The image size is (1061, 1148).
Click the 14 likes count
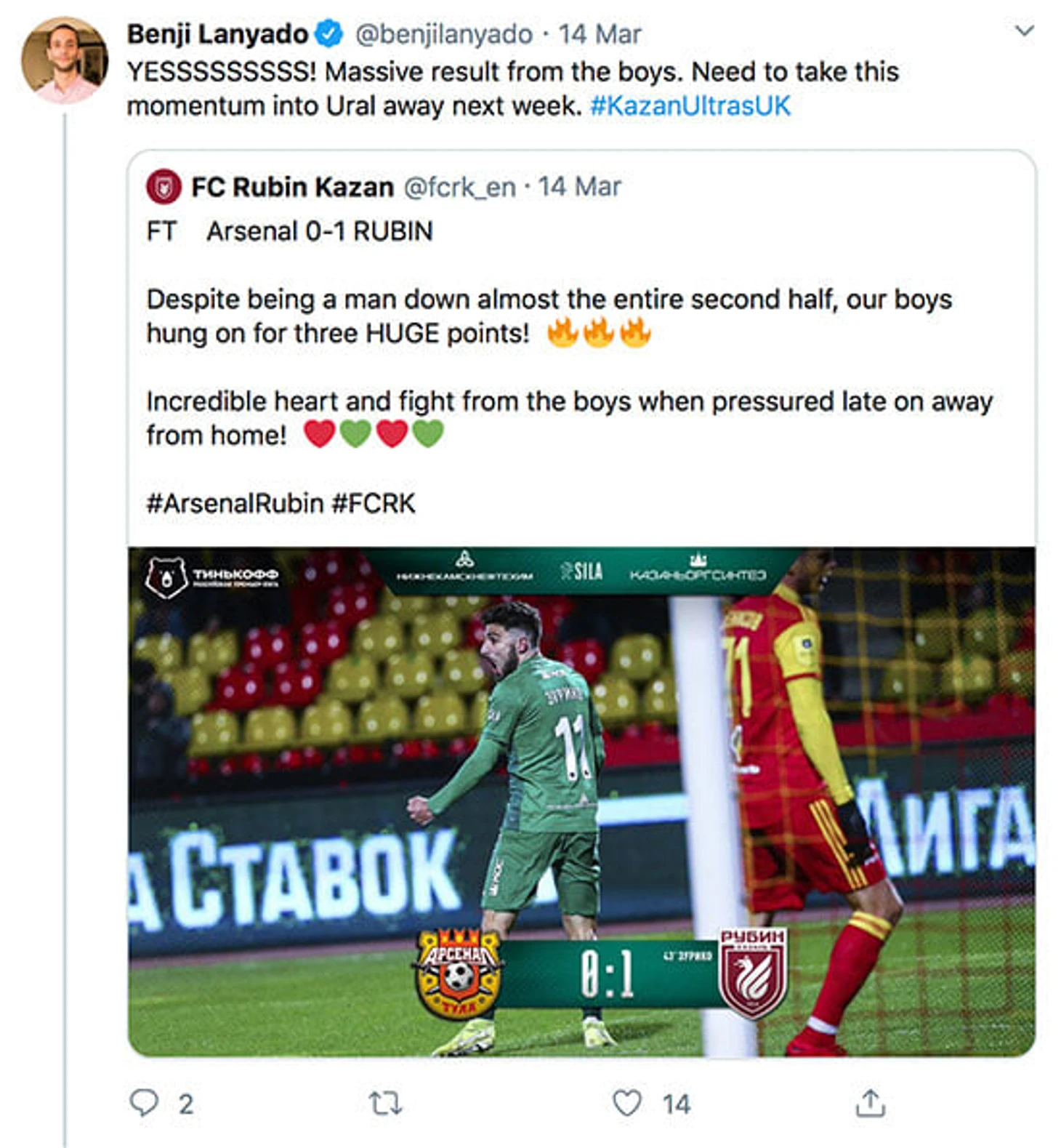pyautogui.click(x=676, y=1104)
